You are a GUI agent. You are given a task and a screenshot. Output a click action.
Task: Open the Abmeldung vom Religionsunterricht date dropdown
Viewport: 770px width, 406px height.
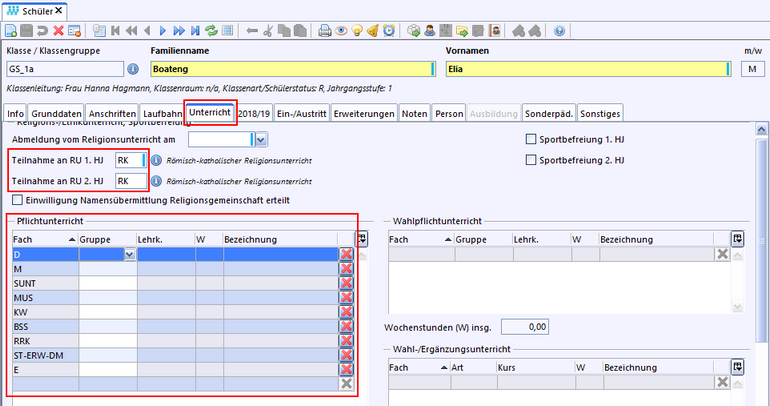pos(260,140)
